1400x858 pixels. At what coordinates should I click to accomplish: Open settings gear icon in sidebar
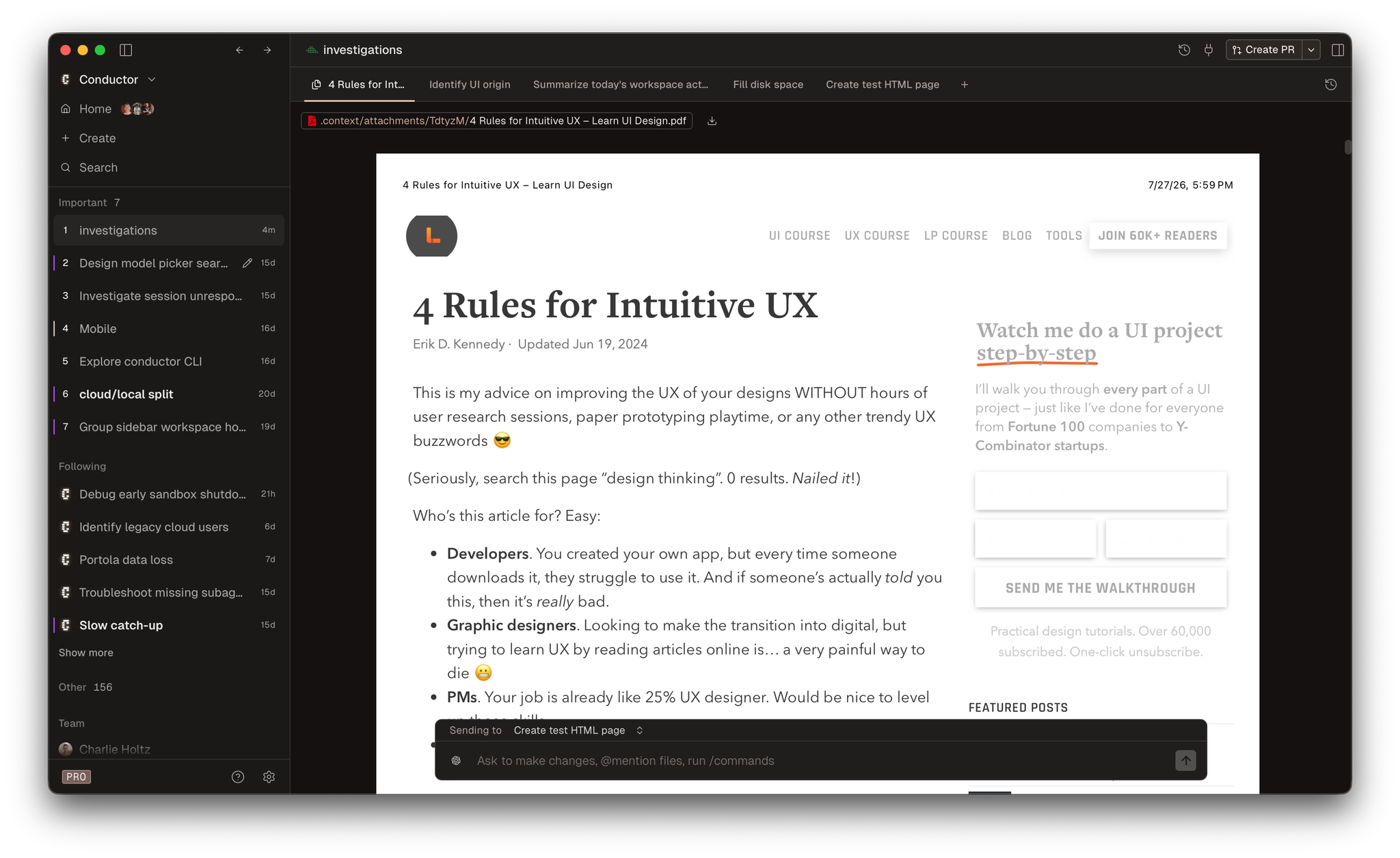[x=269, y=777]
